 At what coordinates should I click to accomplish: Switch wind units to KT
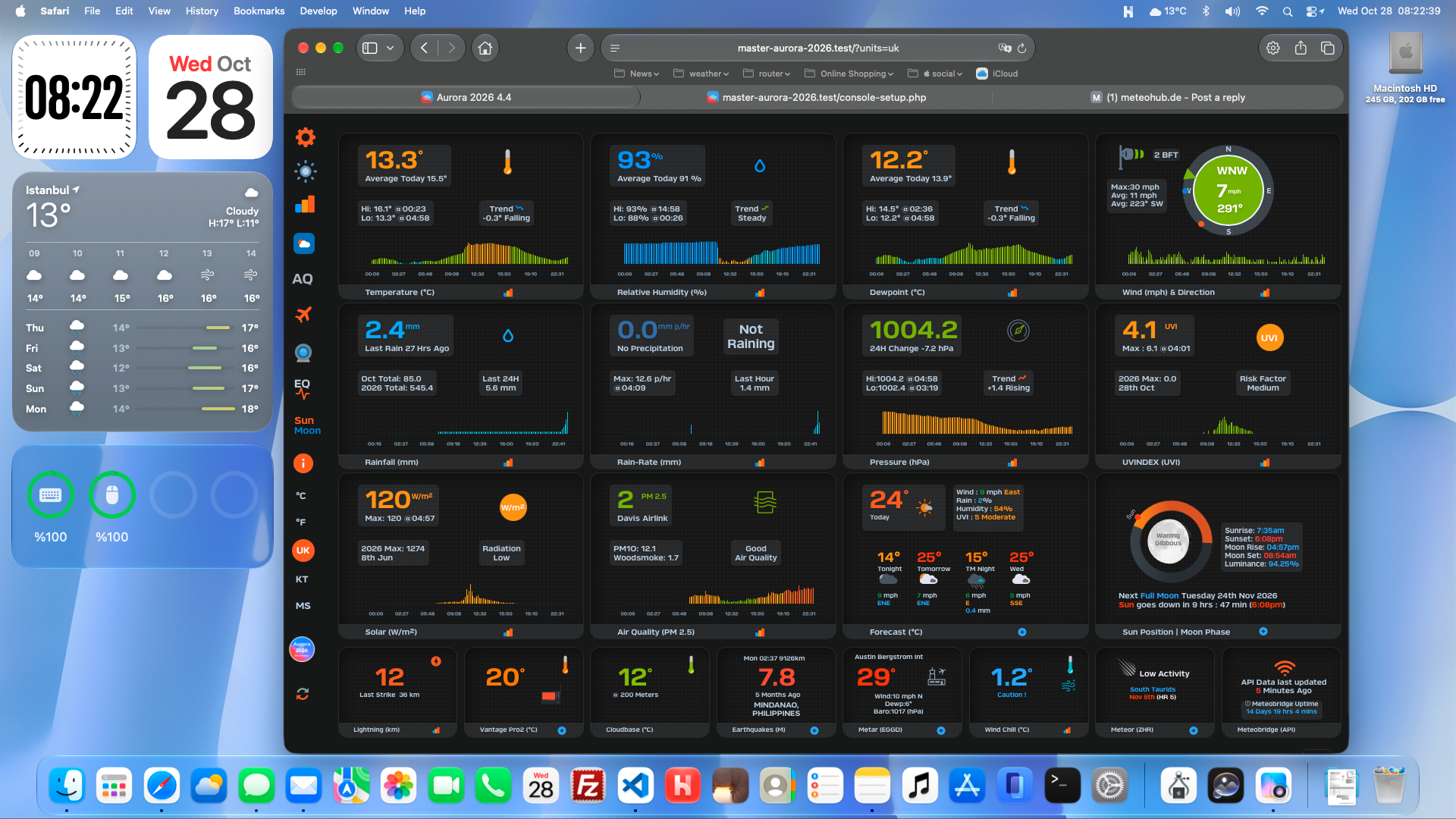(302, 579)
